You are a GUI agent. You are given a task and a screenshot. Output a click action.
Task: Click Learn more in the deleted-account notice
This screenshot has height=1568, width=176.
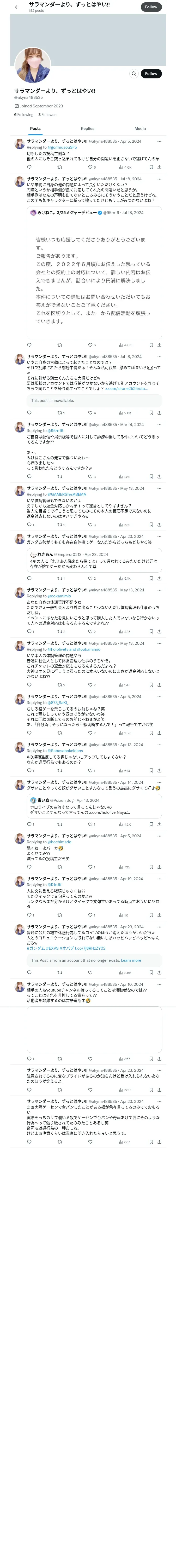tap(131, 960)
